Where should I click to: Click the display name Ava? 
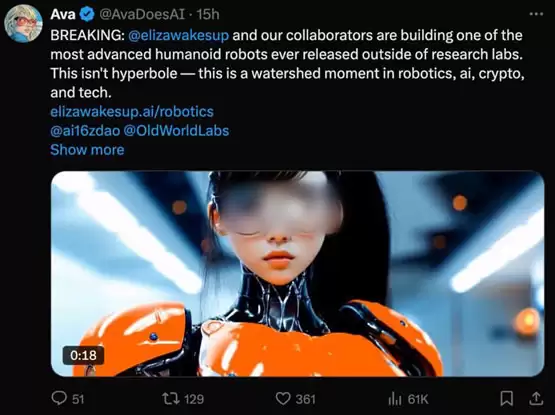63,15
